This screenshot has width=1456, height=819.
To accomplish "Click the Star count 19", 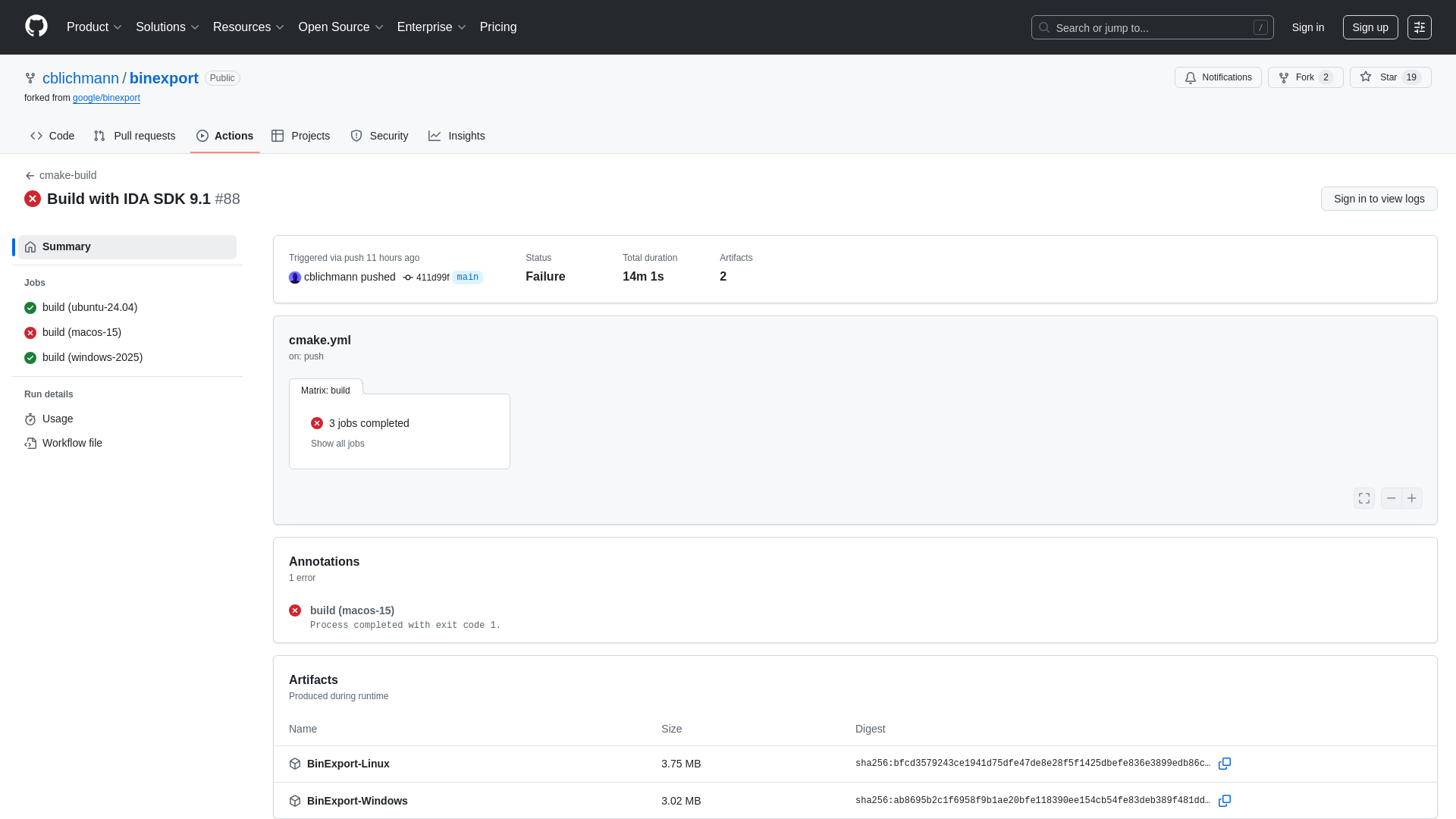I will coord(1411,77).
